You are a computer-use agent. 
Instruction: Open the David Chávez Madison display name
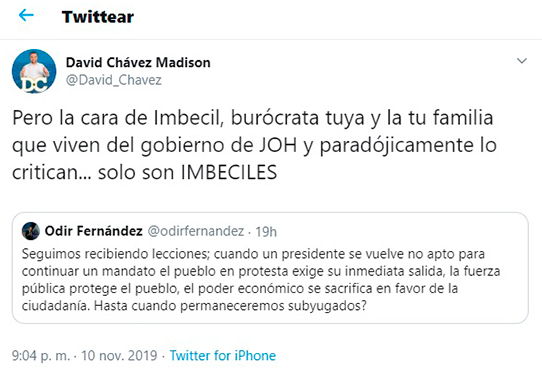[138, 63]
